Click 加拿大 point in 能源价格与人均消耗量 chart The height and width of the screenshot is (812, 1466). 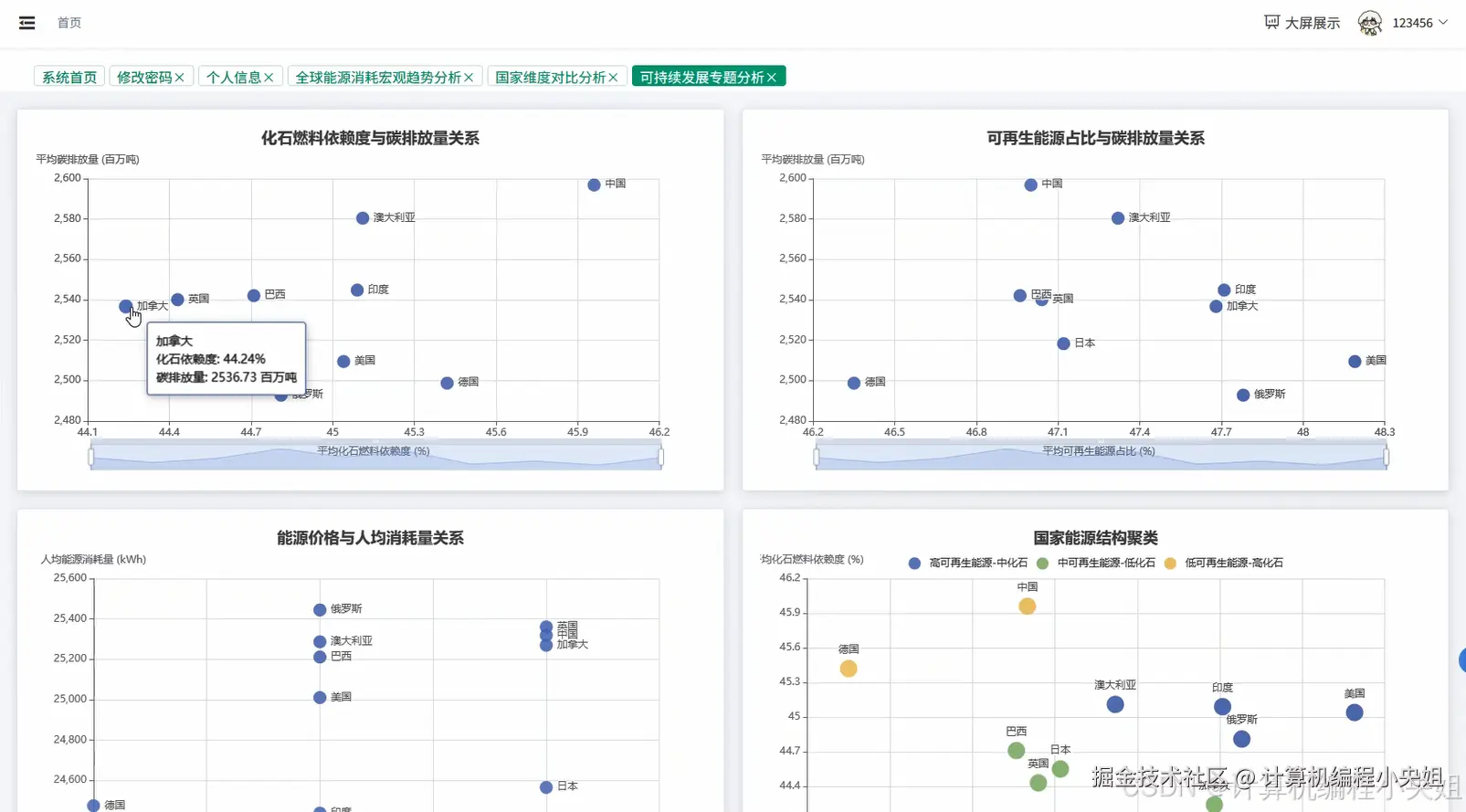(x=546, y=646)
